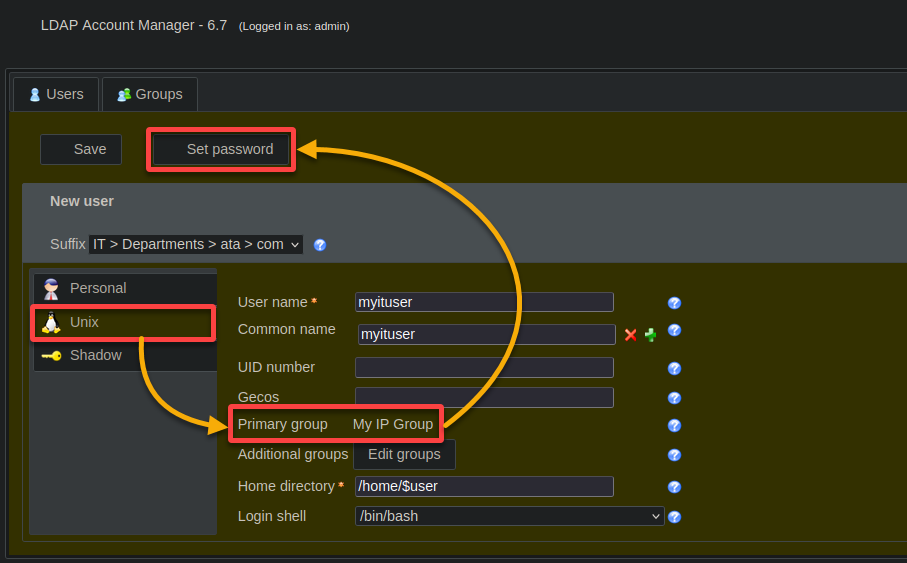Click the My IP Group primary group value
907x563 pixels.
[393, 424]
